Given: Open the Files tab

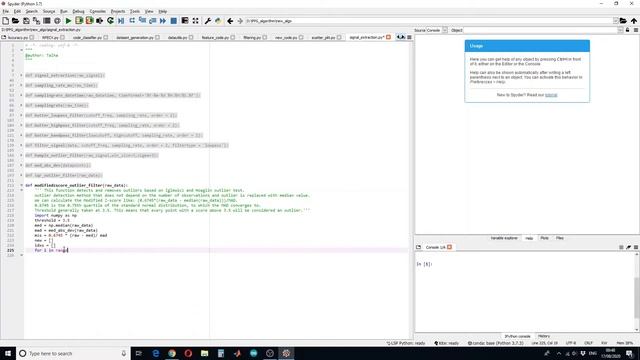Looking at the screenshot, I should [560, 238].
